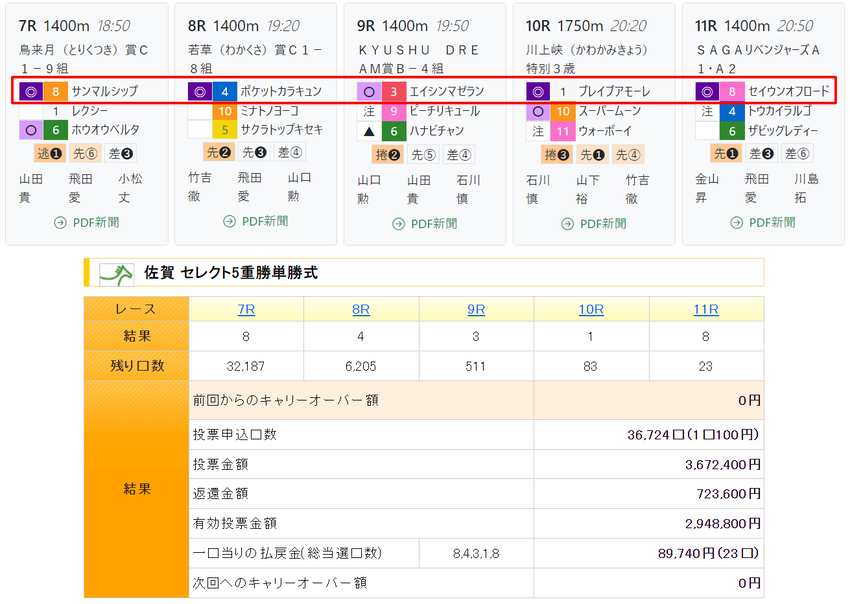Select horse name レクシー in 7R
The height and width of the screenshot is (604, 850).
(x=89, y=111)
